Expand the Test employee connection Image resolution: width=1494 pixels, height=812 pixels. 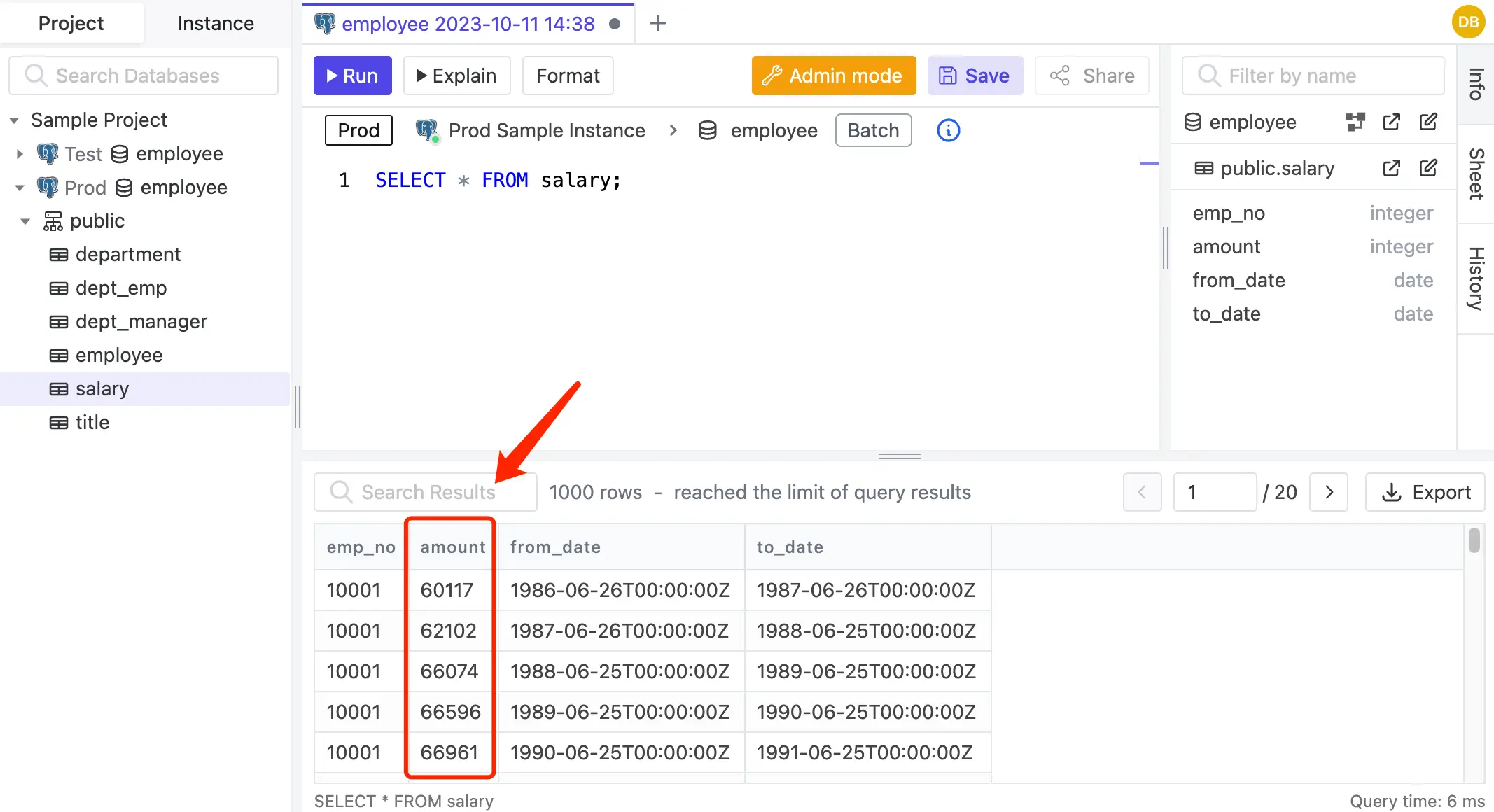tap(19, 153)
